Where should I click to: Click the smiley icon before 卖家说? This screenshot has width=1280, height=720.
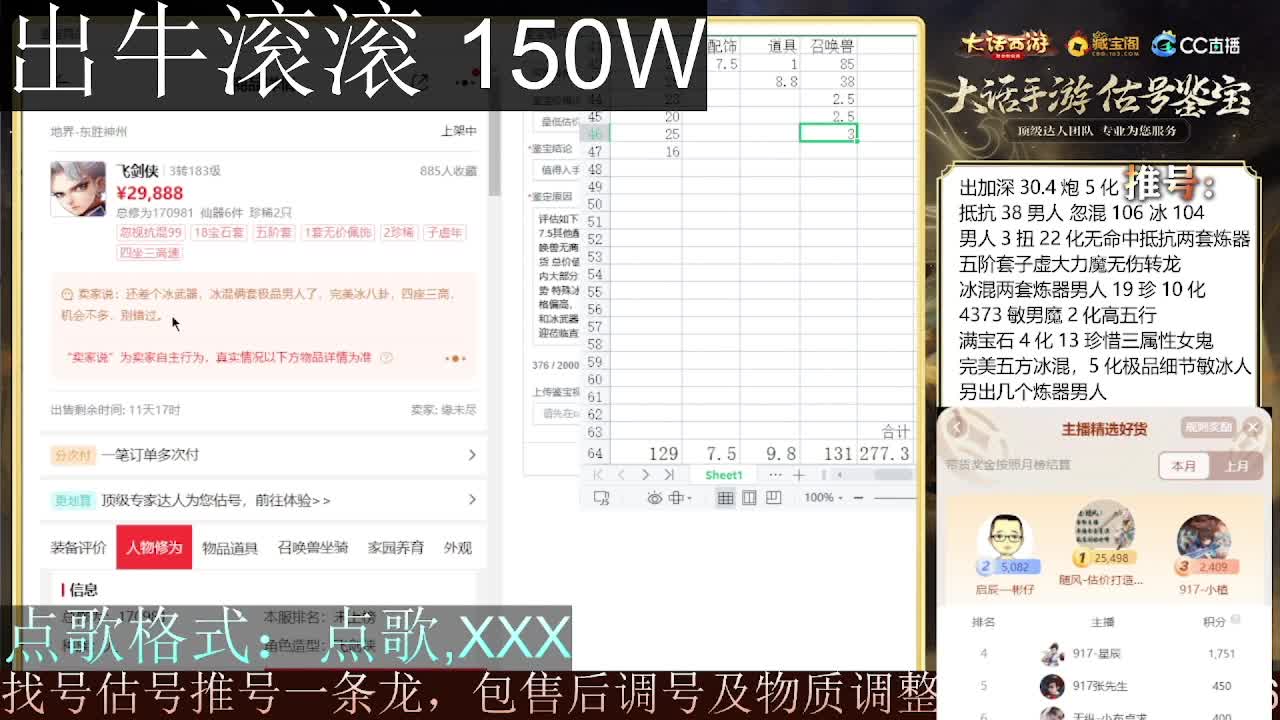pos(67,295)
